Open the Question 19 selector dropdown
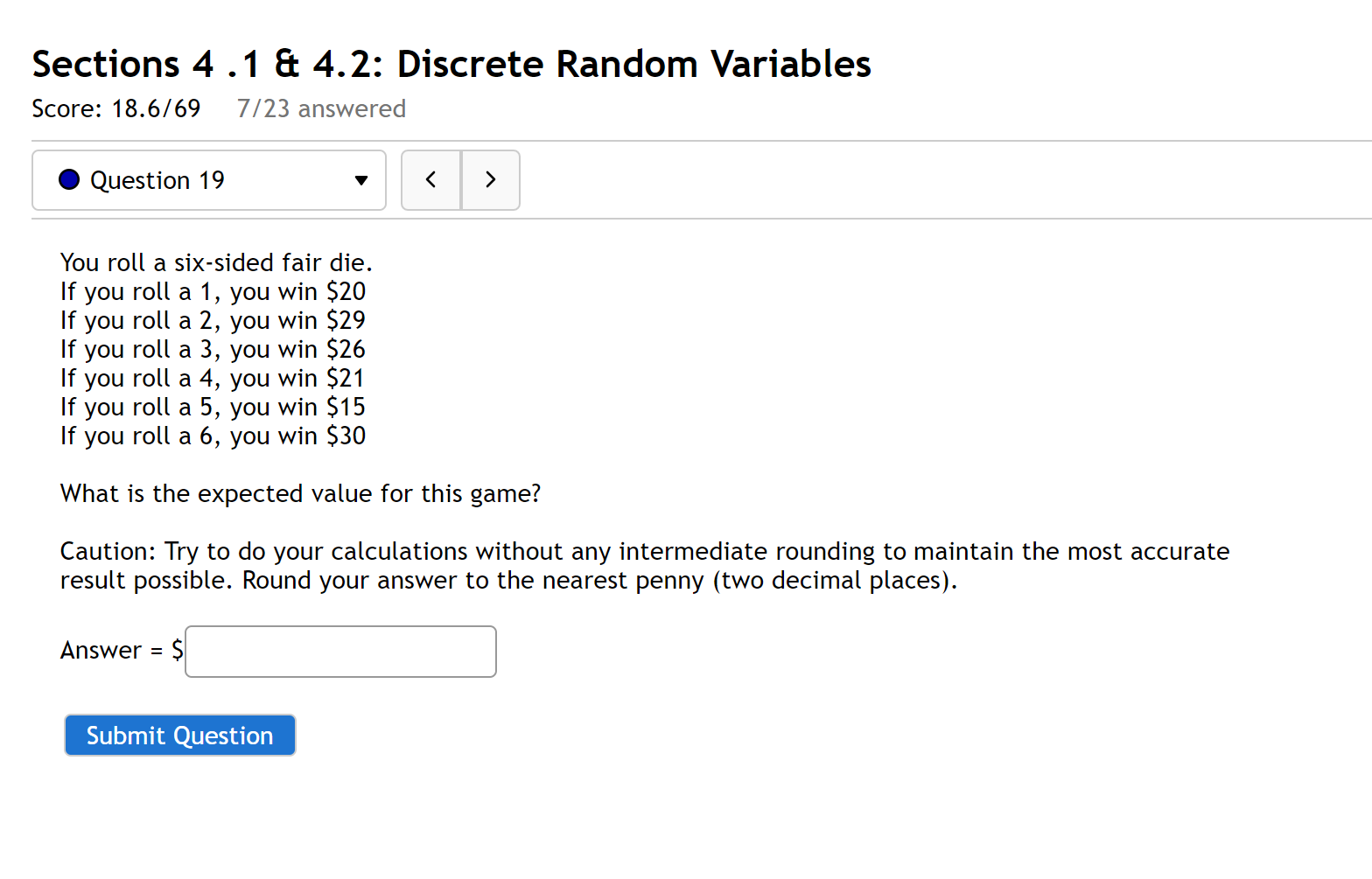1372x879 pixels. click(x=208, y=179)
